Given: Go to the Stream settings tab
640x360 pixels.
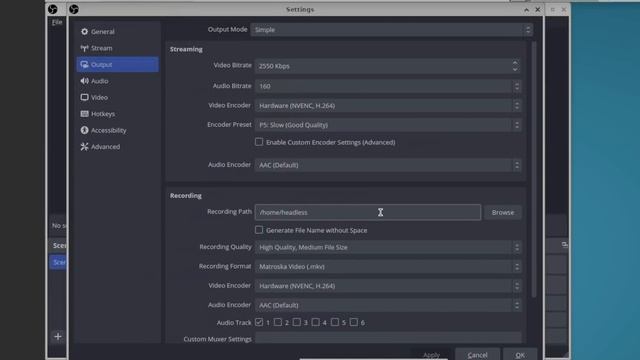Looking at the screenshot, I should point(118,48).
